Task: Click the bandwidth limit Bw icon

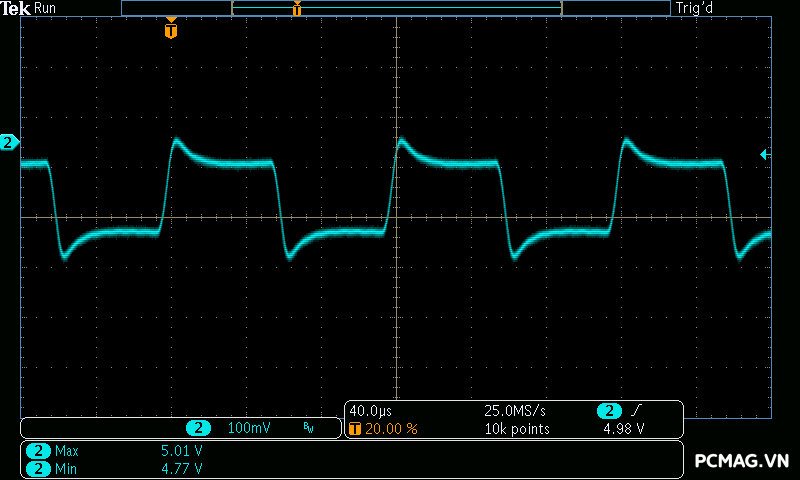Action: [308, 428]
